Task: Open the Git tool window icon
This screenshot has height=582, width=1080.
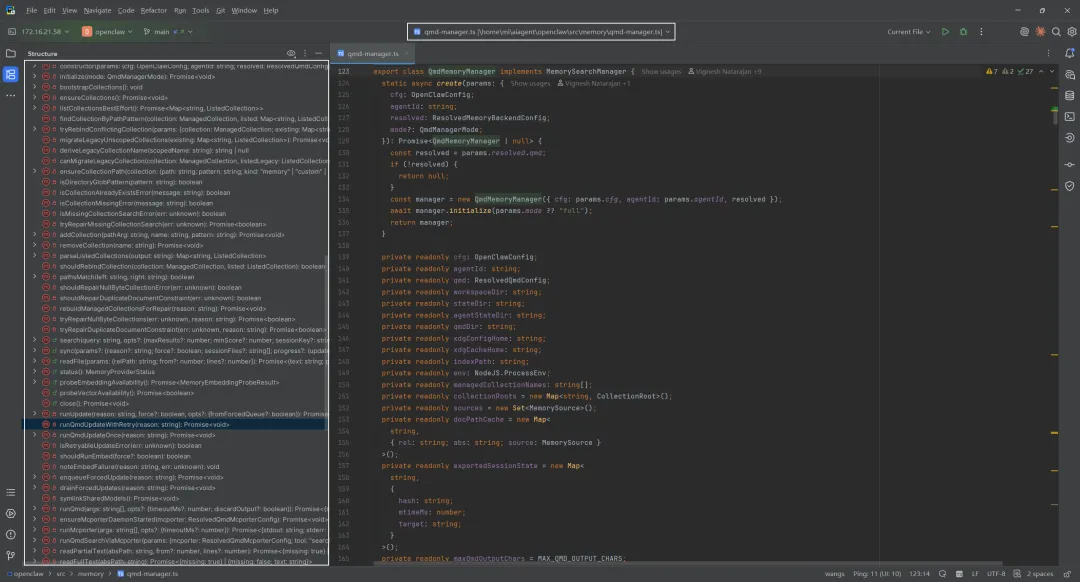Action: coord(11,556)
